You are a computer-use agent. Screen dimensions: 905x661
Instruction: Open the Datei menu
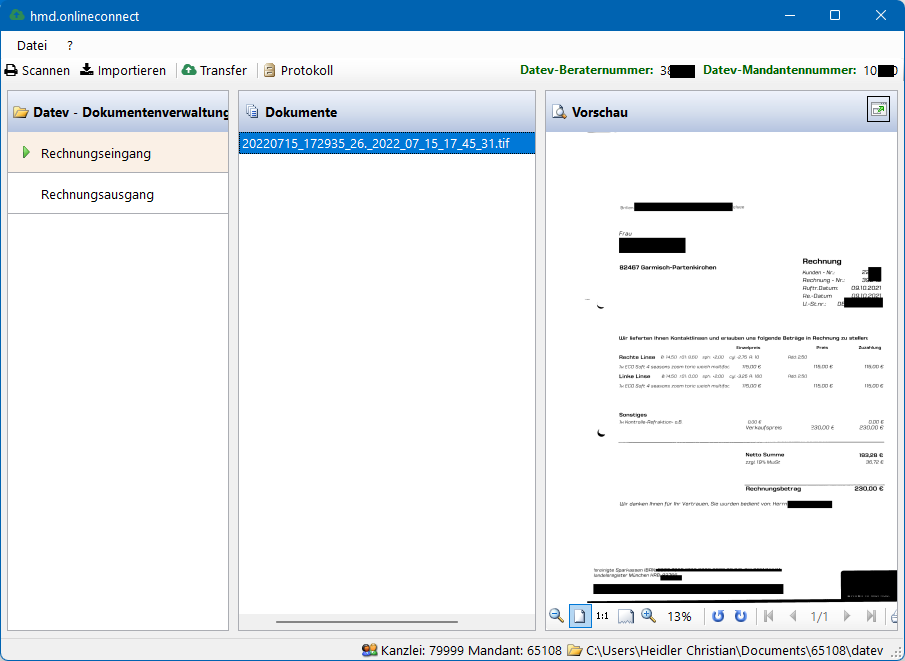31,45
